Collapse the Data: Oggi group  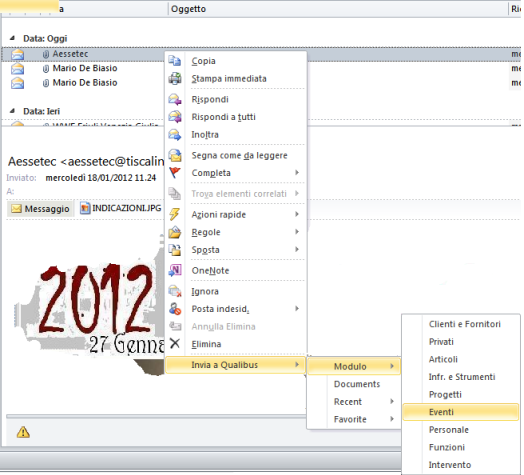pyautogui.click(x=12, y=38)
